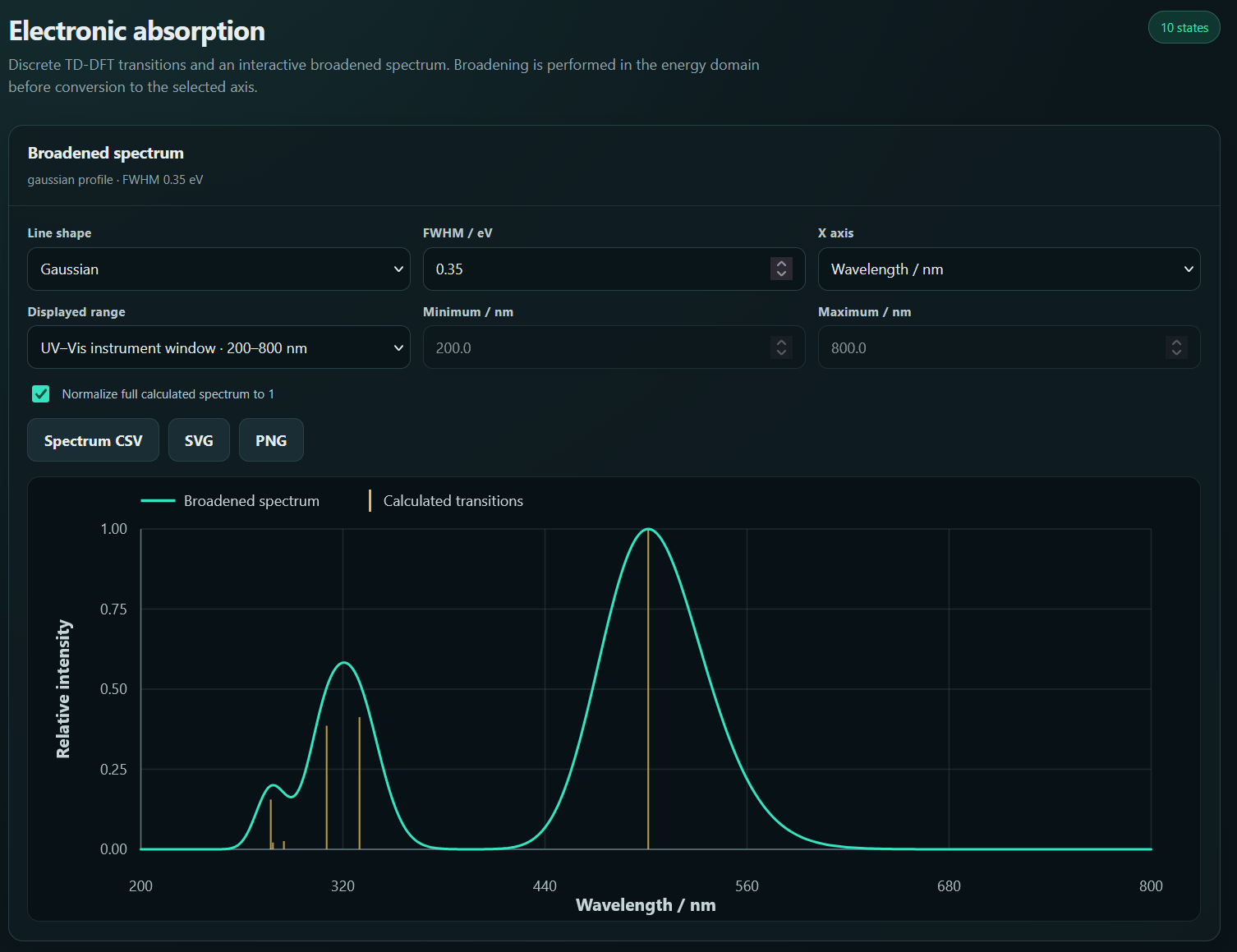This screenshot has height=952, width=1237.
Task: Click the 440 x-axis tick label
Action: coord(545,886)
